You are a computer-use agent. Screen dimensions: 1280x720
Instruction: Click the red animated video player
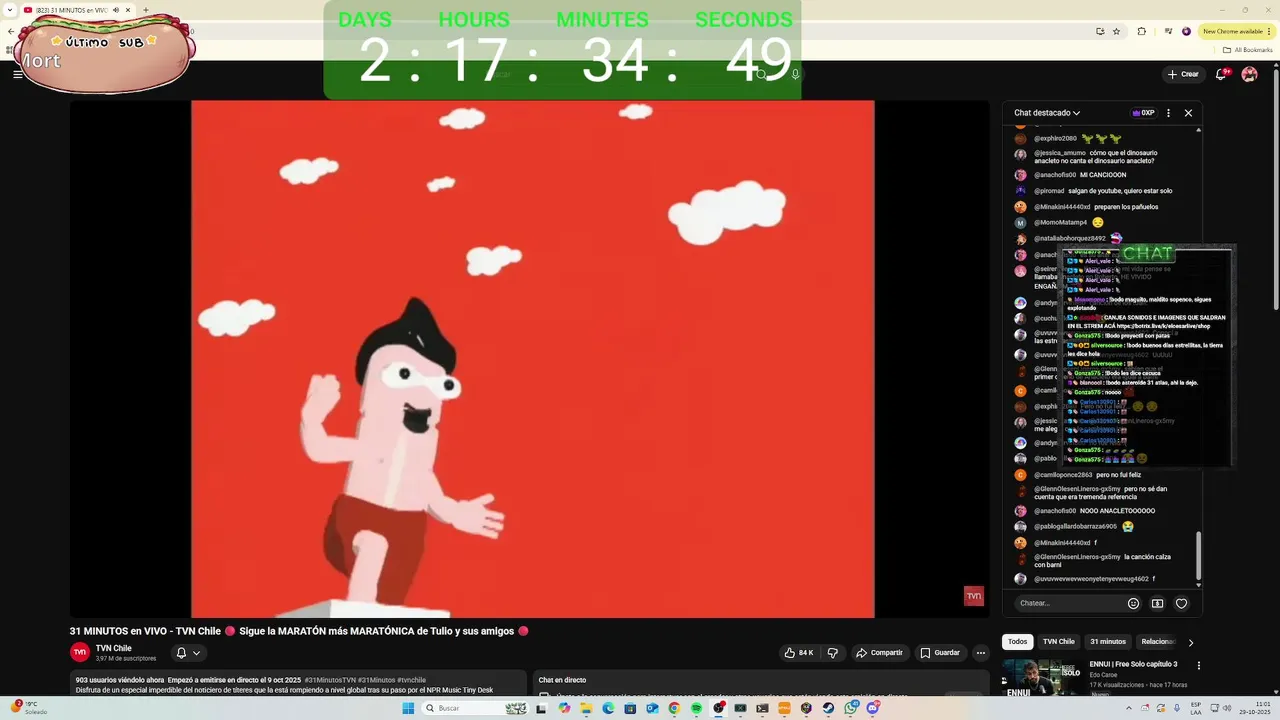pos(532,359)
